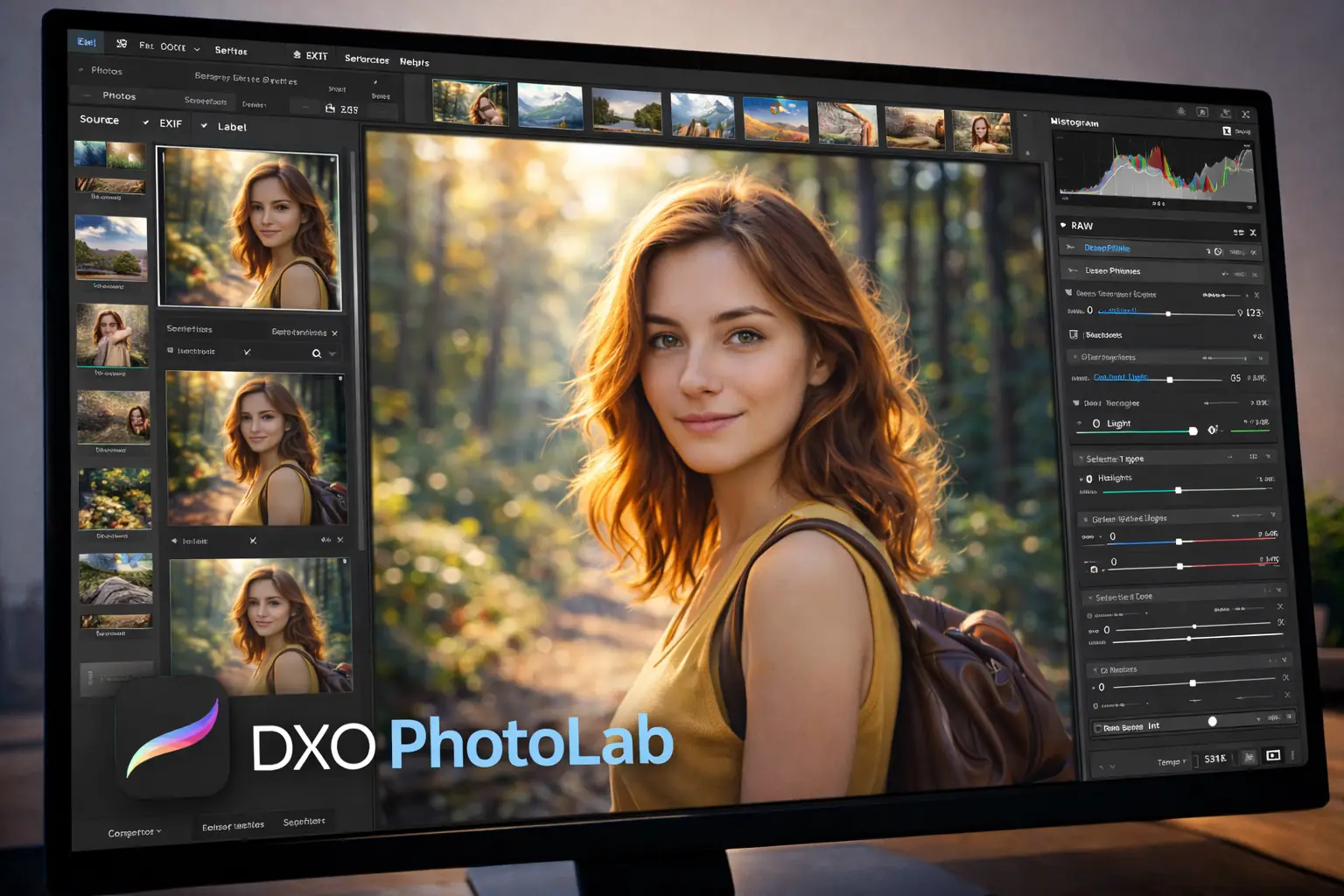Adjust the Light slider handle
The height and width of the screenshot is (896, 1344).
1193,430
